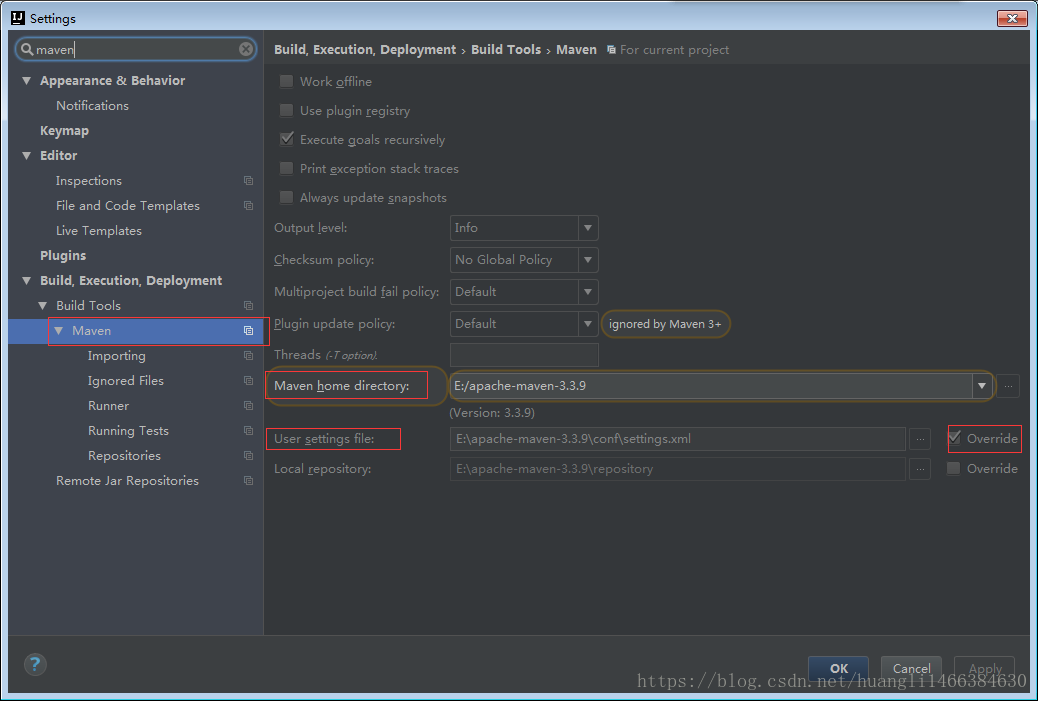Open the Checksum policy dropdown
The height and width of the screenshot is (701, 1038).
click(x=524, y=259)
